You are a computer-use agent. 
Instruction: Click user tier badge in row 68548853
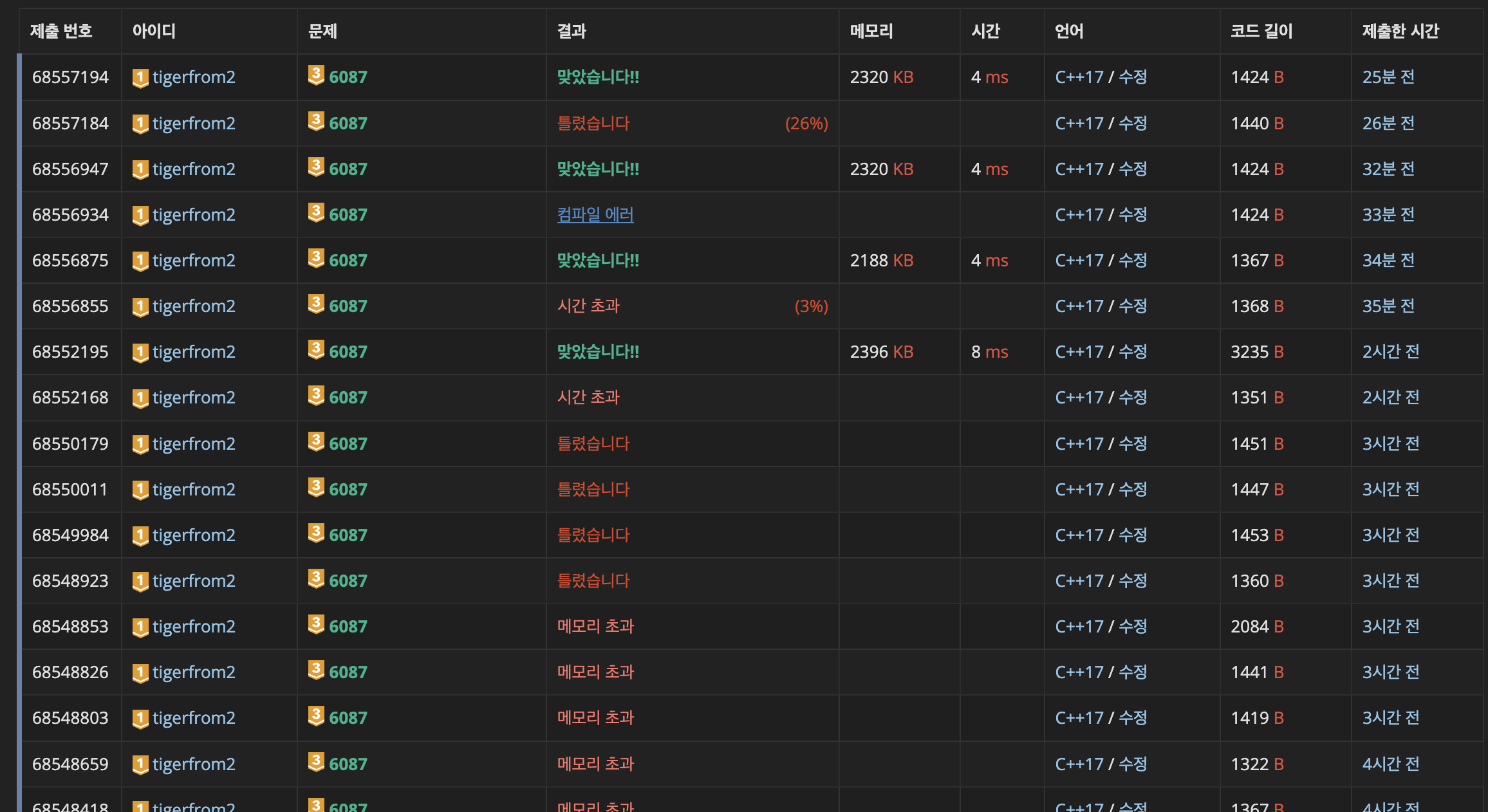[x=140, y=627]
